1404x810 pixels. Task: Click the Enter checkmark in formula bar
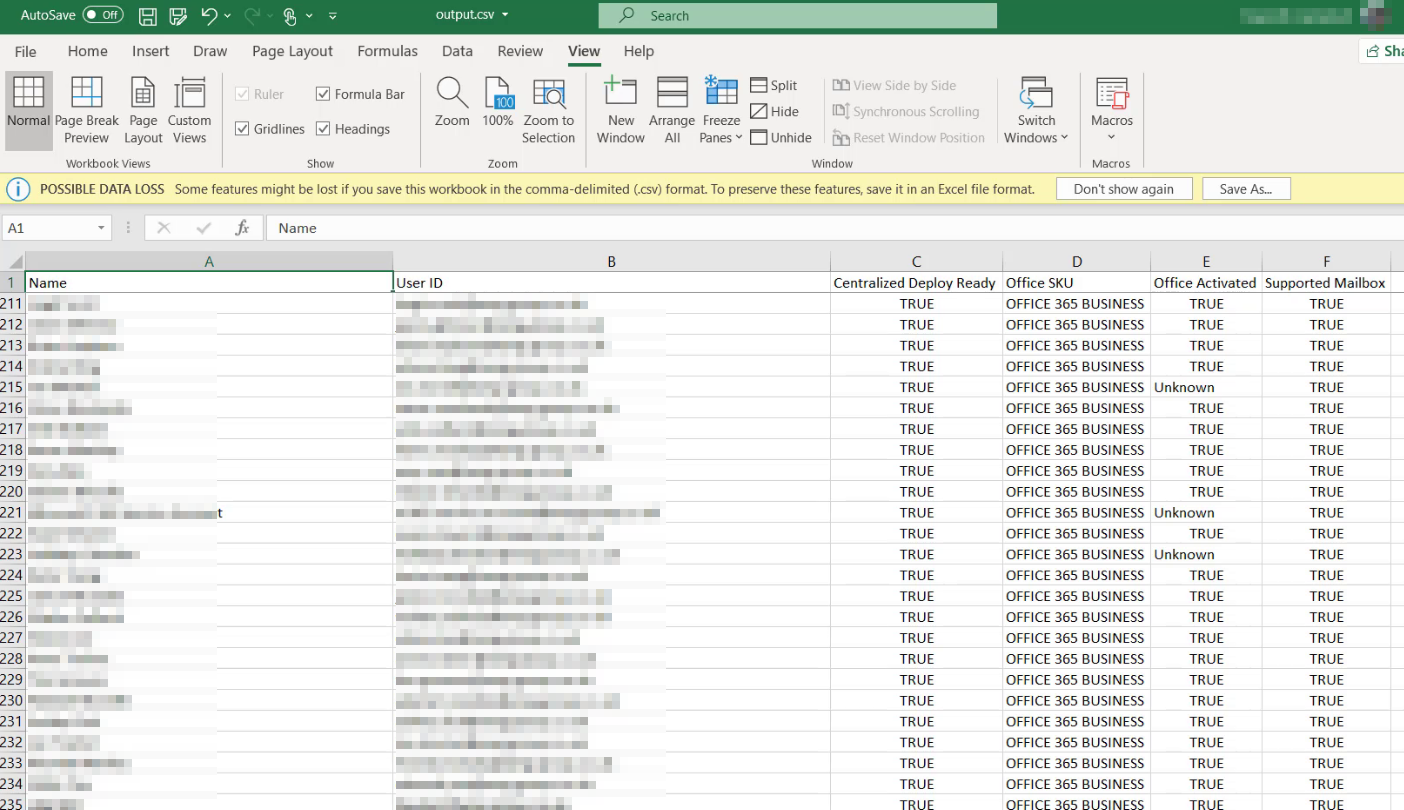[x=204, y=228]
